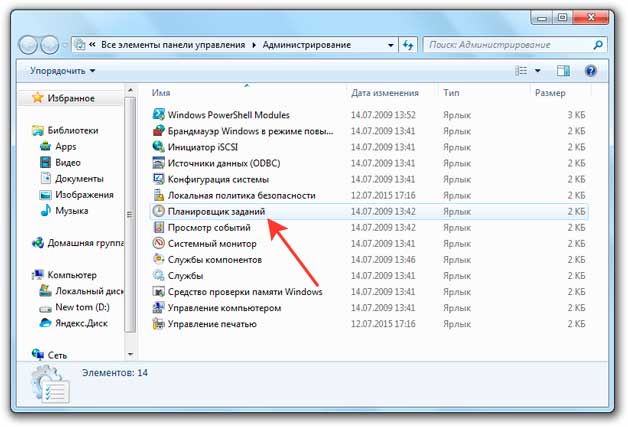
Task: Click the Библиотеки folder icon in sidebar
Action: point(38,130)
